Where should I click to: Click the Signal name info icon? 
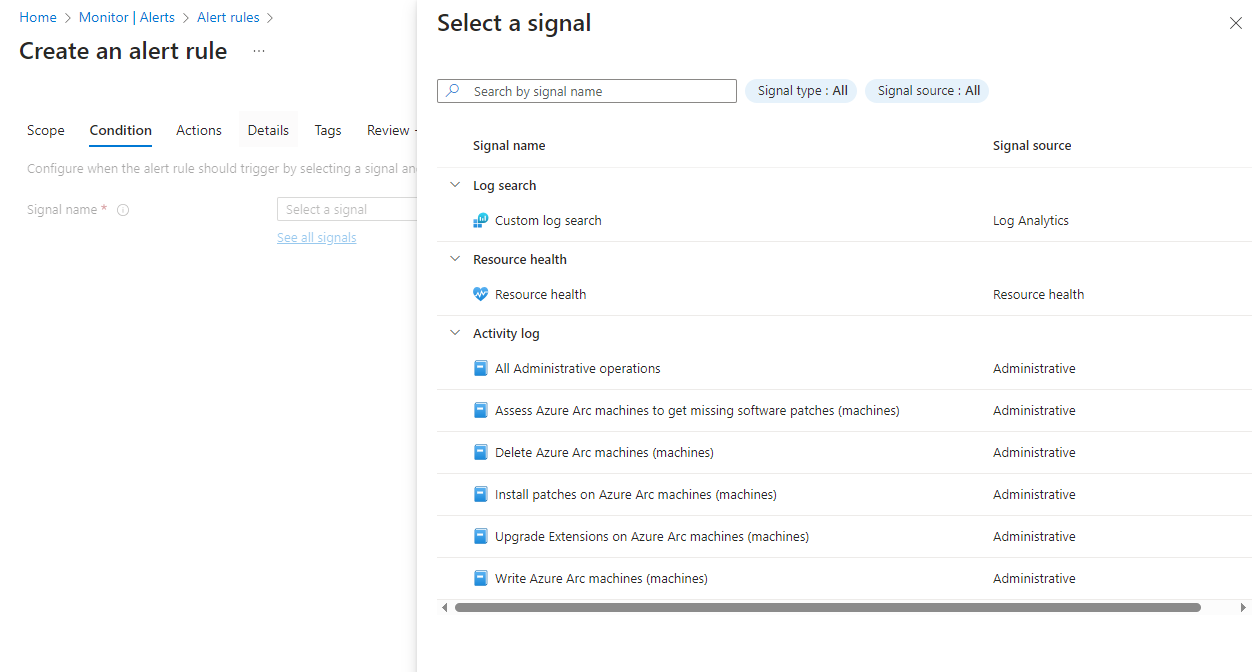click(x=123, y=210)
